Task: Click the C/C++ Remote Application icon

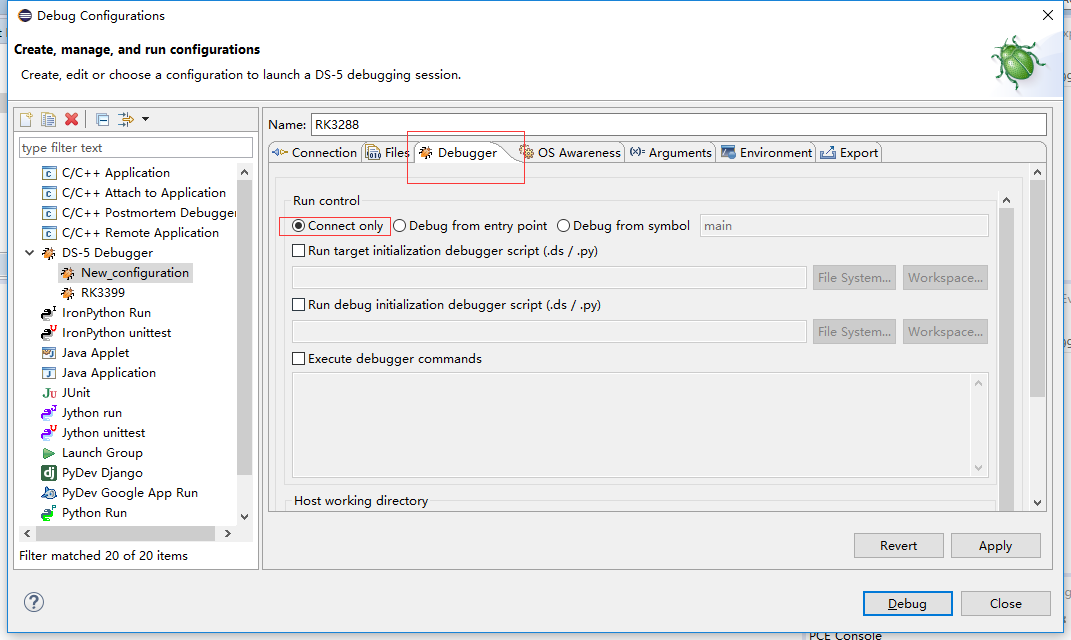Action: (48, 233)
